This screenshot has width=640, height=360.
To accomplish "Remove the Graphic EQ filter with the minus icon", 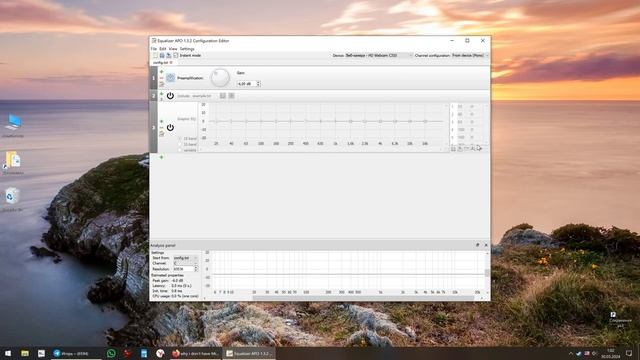I will coord(162,127).
